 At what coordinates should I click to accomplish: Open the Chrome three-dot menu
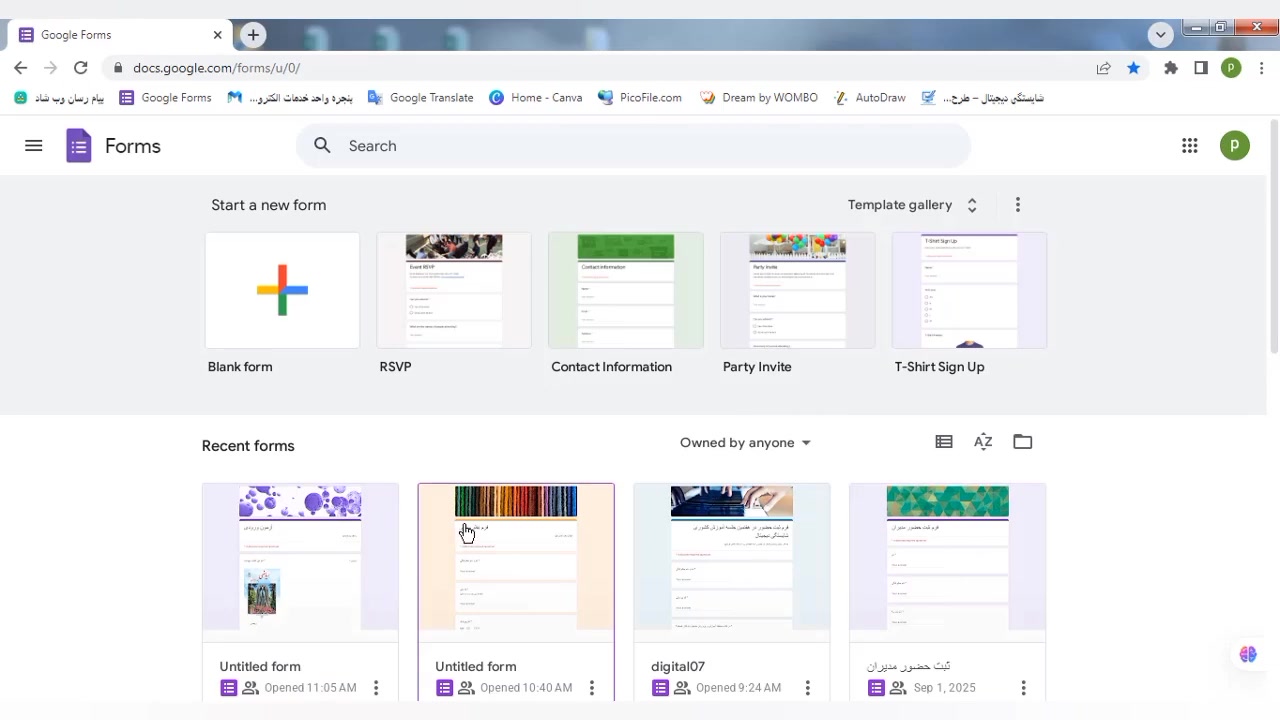1261,68
